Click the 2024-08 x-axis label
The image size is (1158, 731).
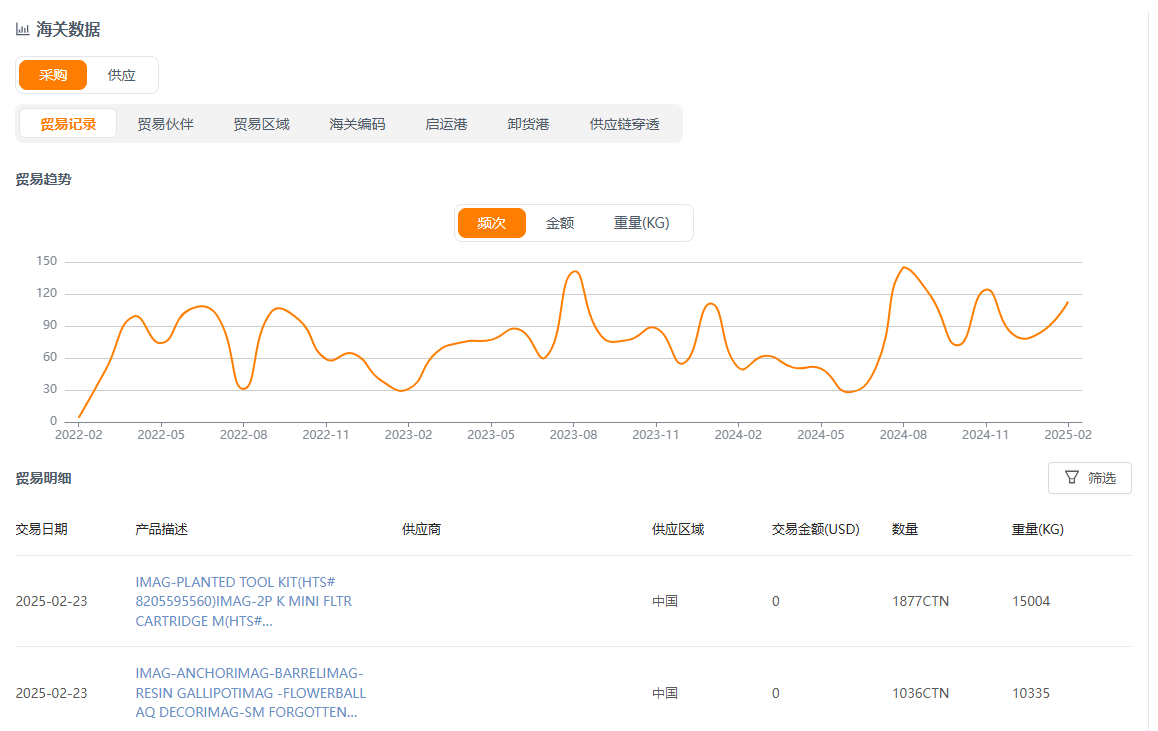tap(903, 435)
